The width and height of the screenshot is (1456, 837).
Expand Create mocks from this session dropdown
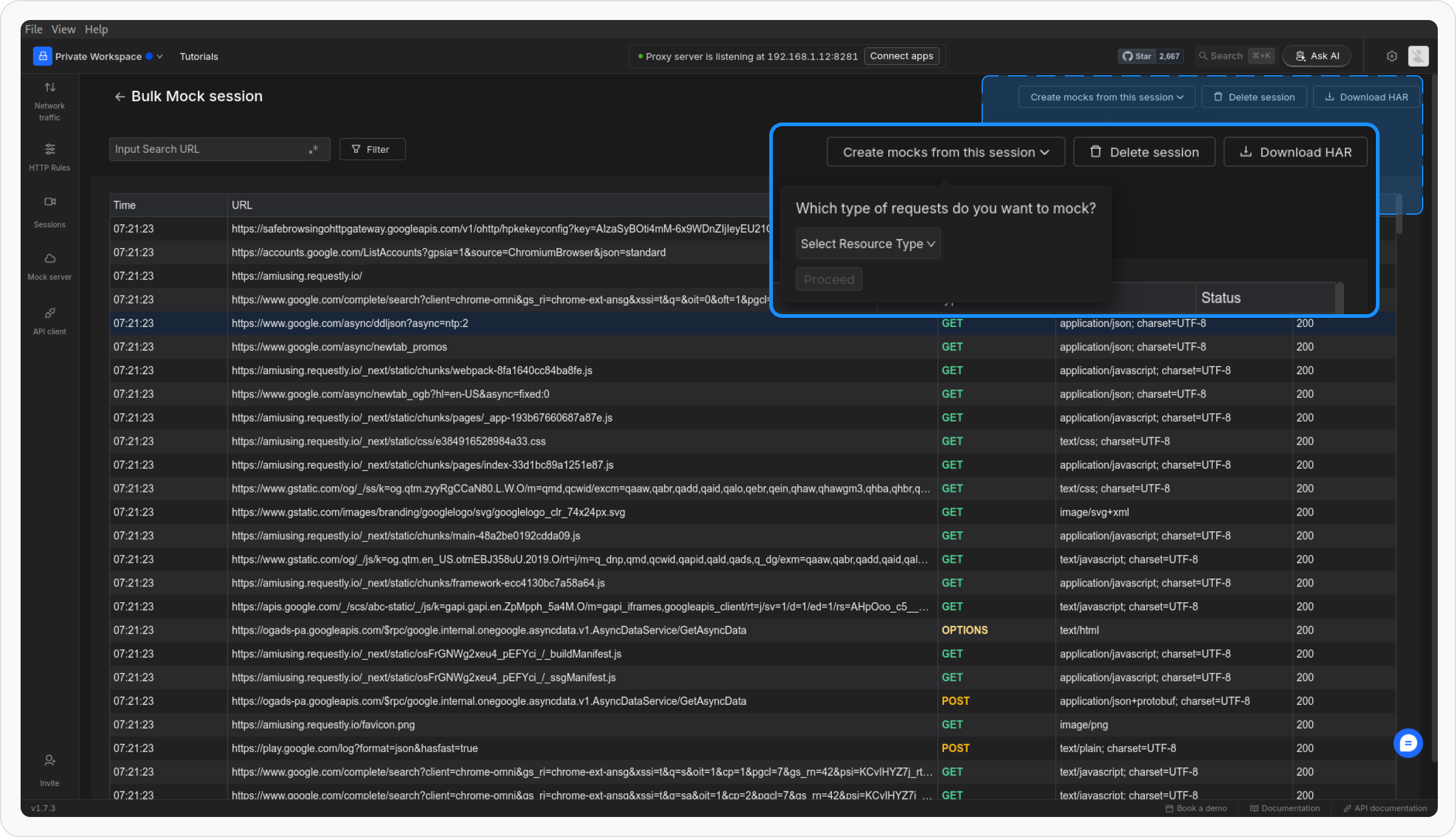click(945, 152)
